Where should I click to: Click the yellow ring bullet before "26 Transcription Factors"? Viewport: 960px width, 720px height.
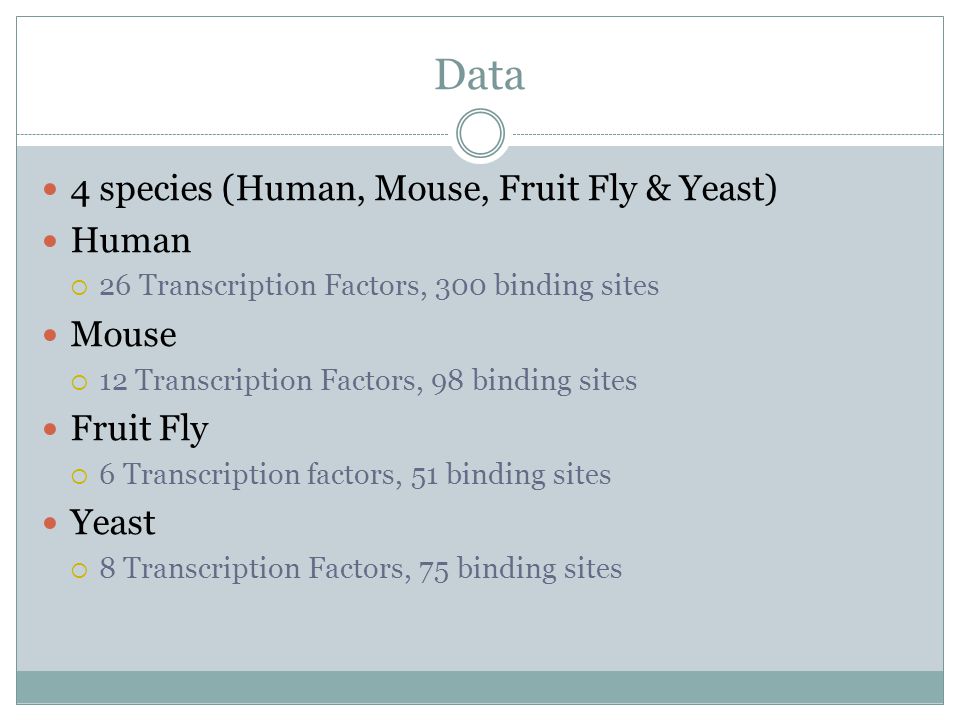point(80,287)
